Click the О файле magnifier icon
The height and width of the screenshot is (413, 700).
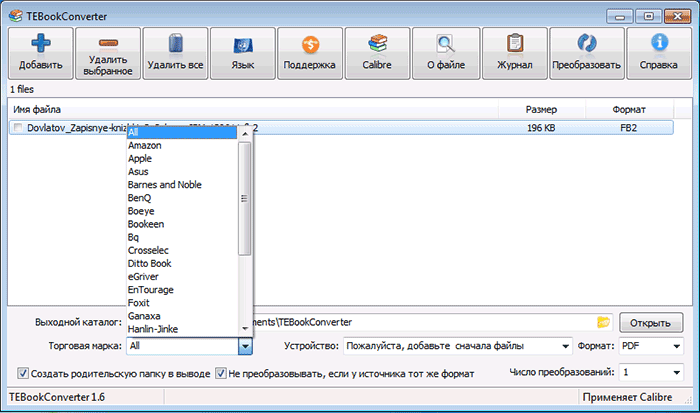point(446,43)
